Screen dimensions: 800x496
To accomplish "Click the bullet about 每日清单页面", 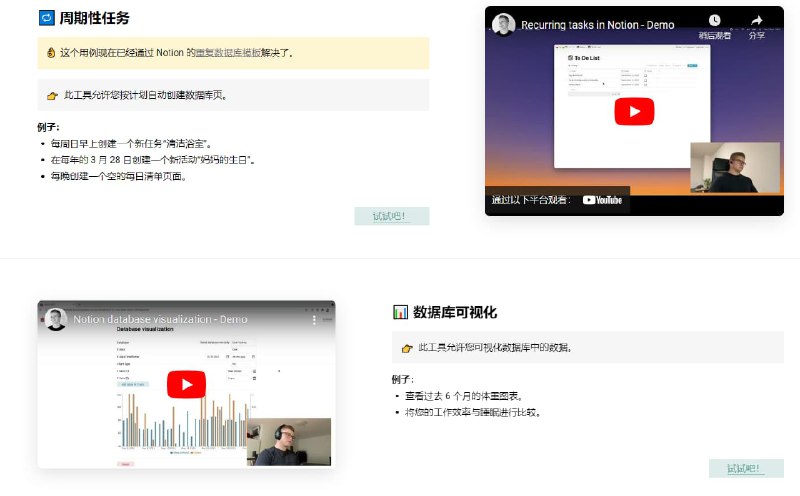I will (118, 176).
